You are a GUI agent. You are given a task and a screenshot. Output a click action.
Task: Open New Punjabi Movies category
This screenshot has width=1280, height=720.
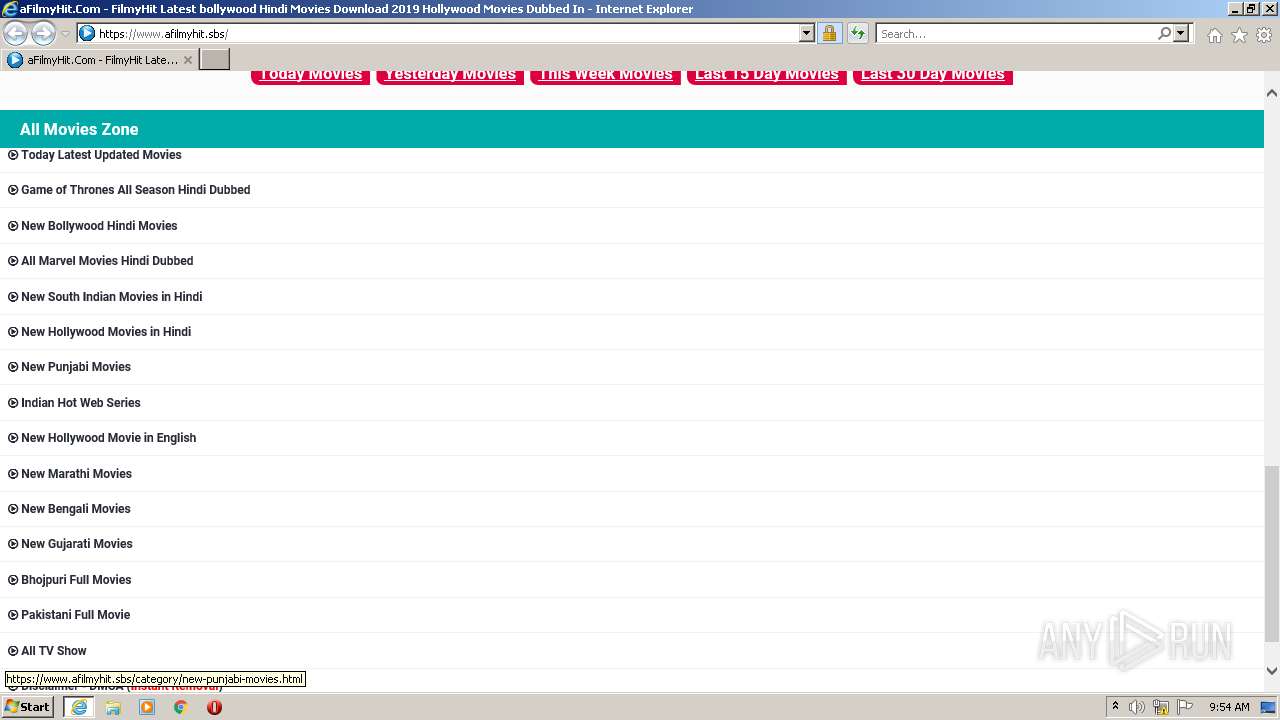pos(76,367)
